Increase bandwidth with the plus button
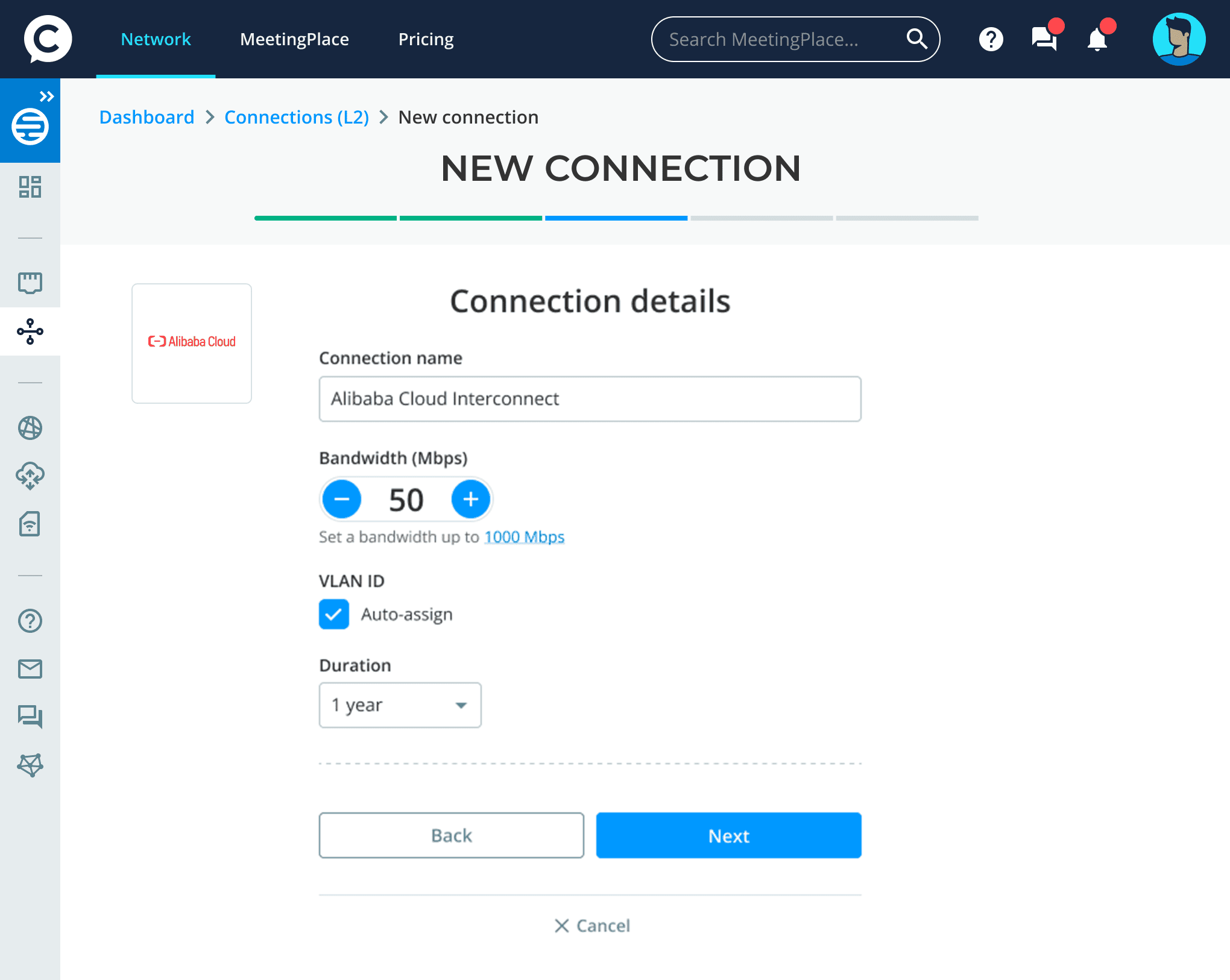 470,499
